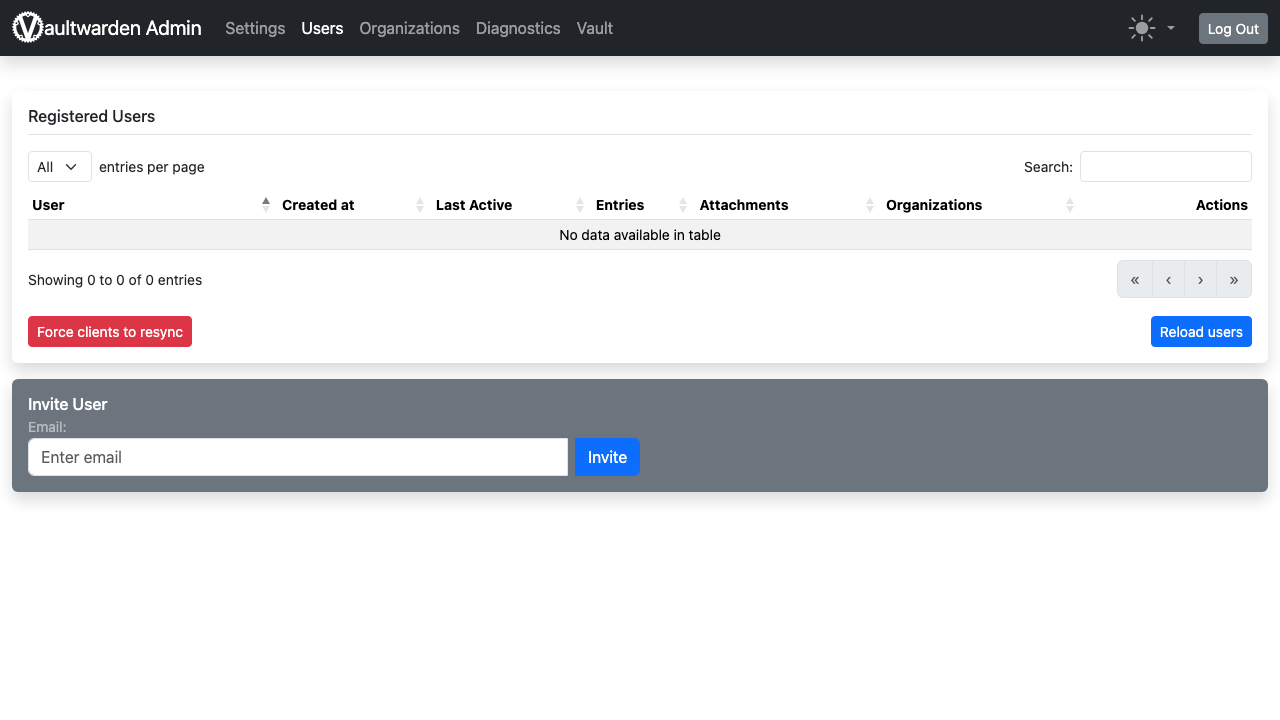The width and height of the screenshot is (1280, 720).
Task: Sort table by Attachments column
Action: pyautogui.click(x=787, y=205)
